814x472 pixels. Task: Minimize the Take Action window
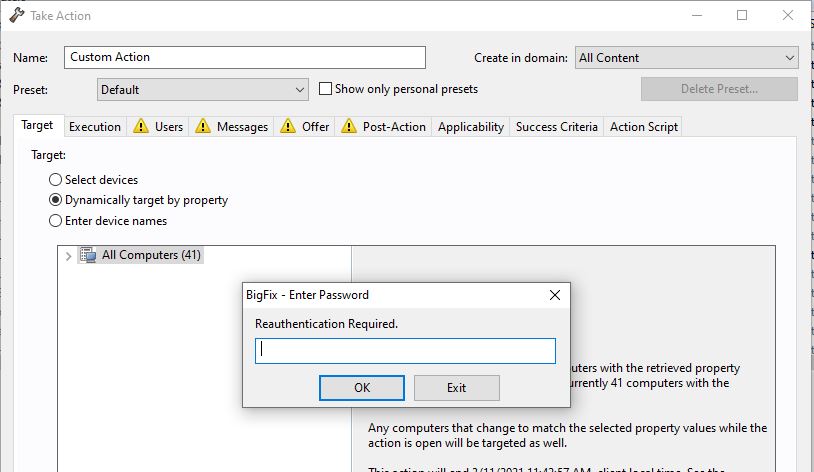click(697, 15)
